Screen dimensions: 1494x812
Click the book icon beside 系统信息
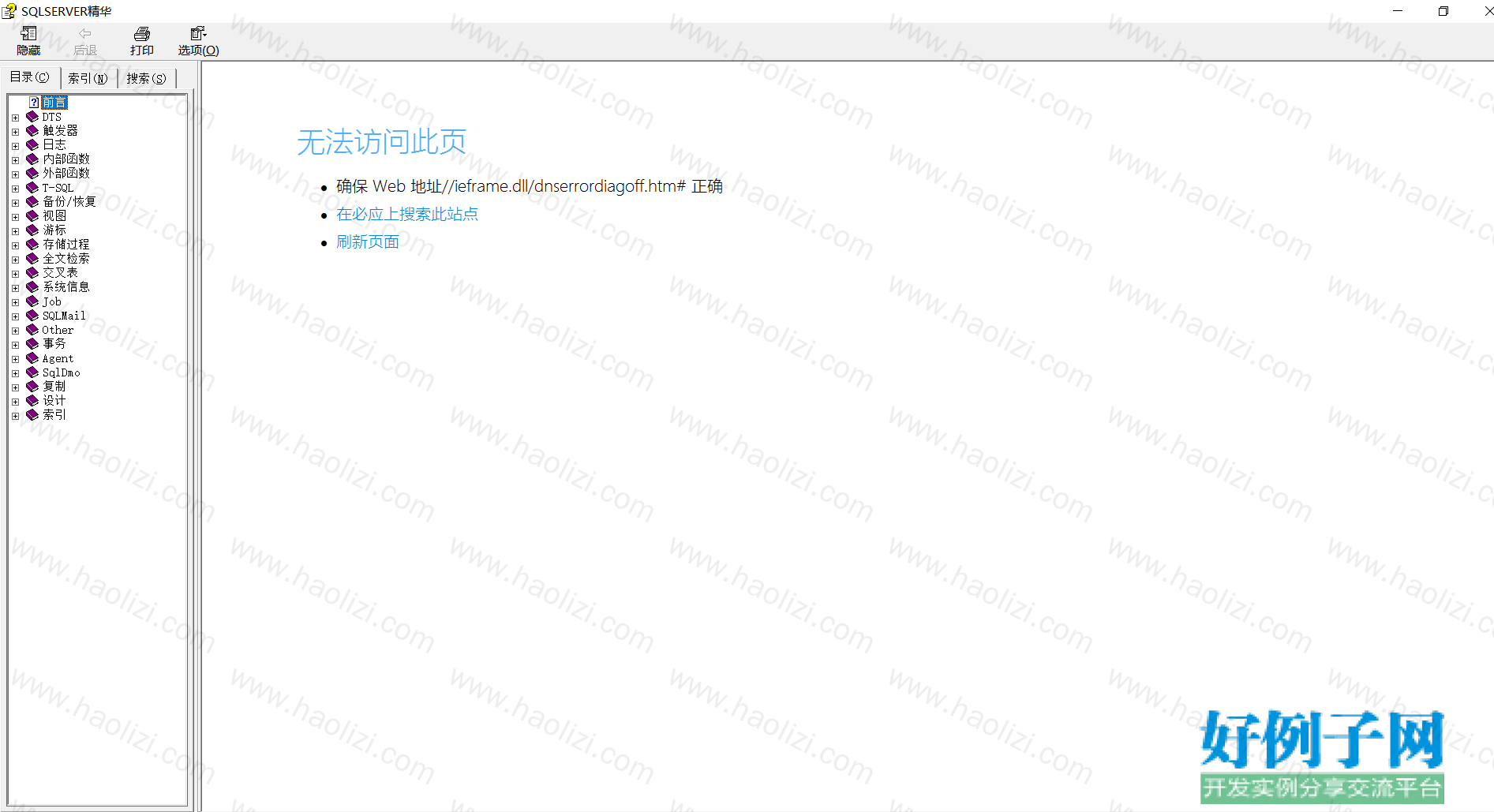tap(32, 287)
